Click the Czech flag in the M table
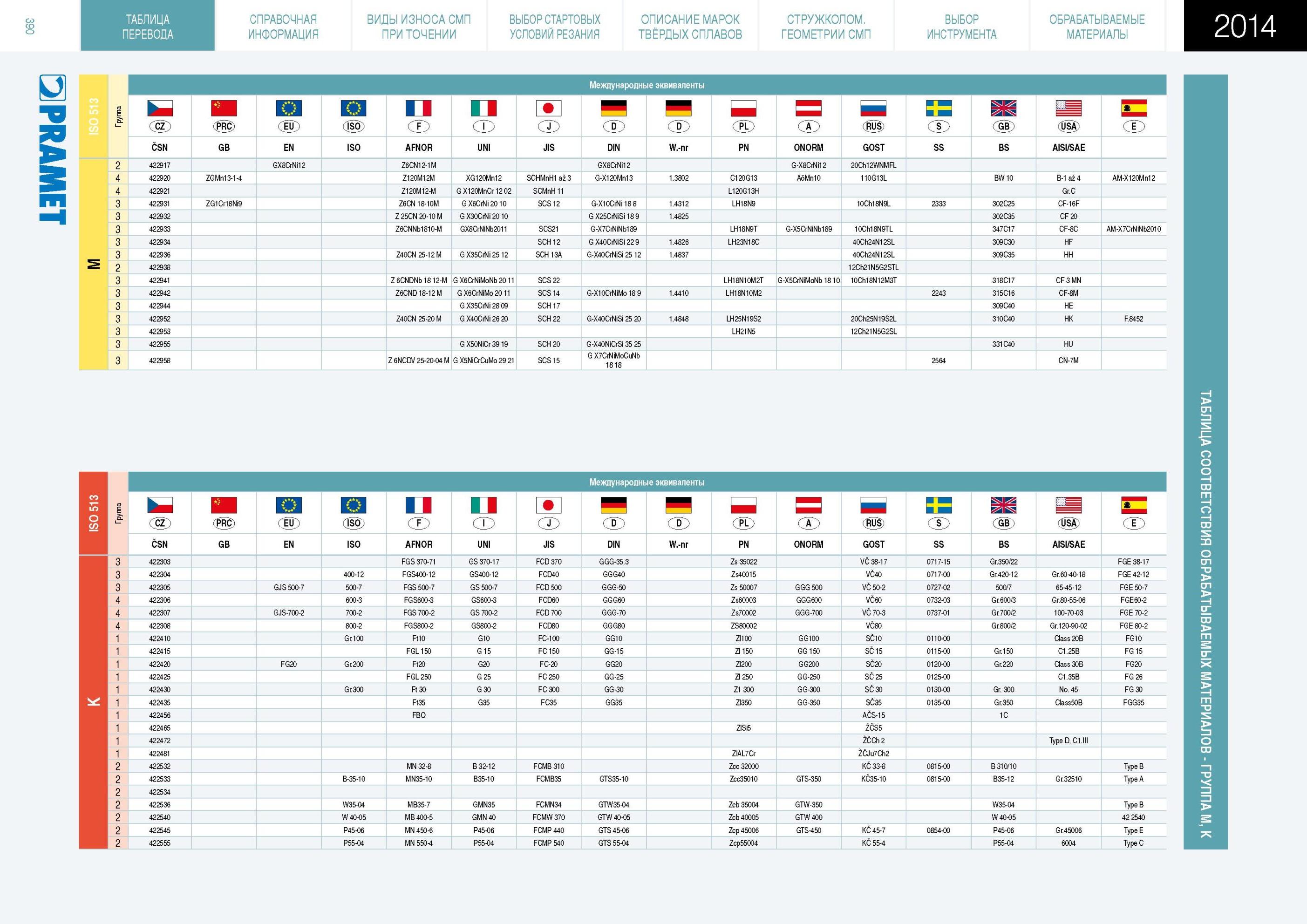Viewport: 1307px width, 924px height. 159,108
